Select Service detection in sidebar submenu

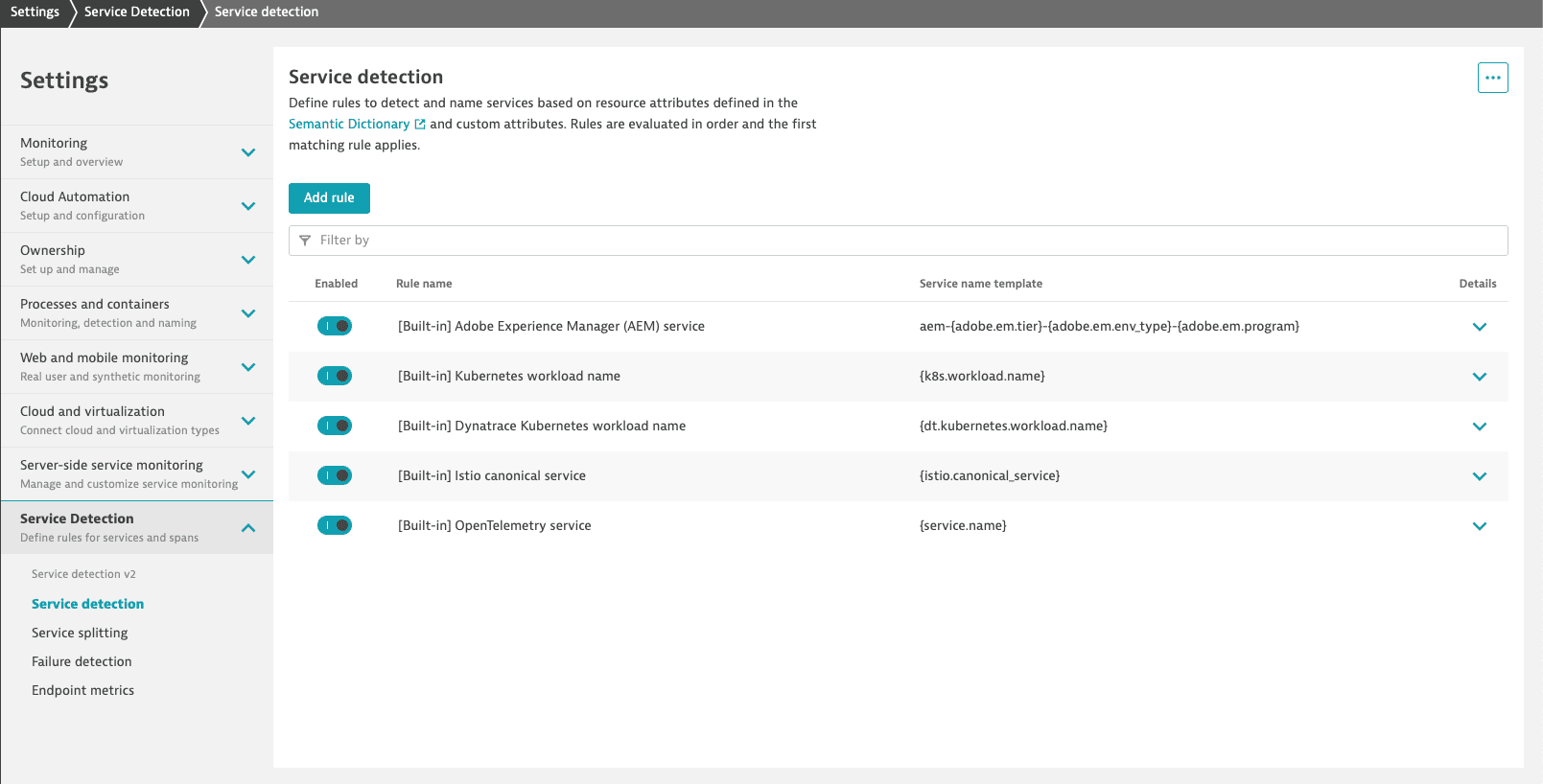(x=87, y=604)
